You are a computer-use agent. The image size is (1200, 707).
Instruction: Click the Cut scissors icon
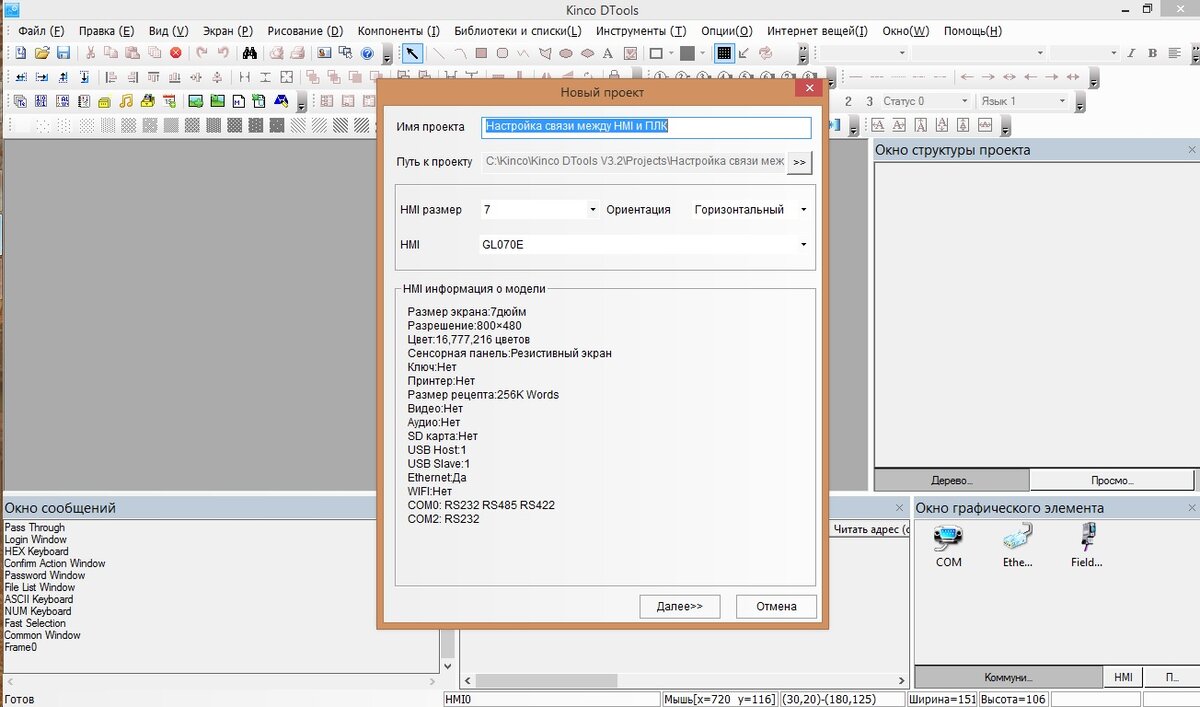[90, 53]
